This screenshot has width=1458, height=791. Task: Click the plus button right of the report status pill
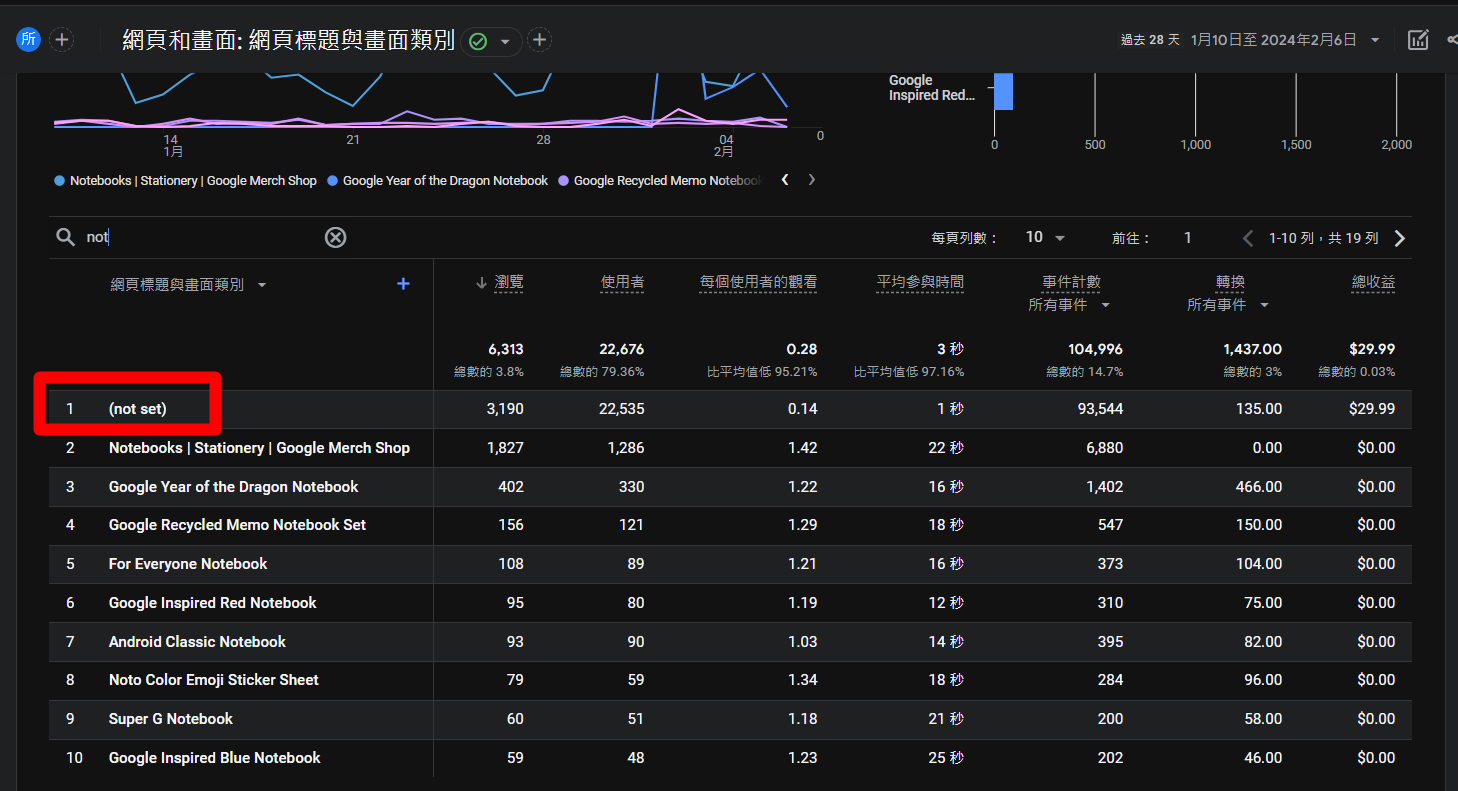pyautogui.click(x=540, y=40)
